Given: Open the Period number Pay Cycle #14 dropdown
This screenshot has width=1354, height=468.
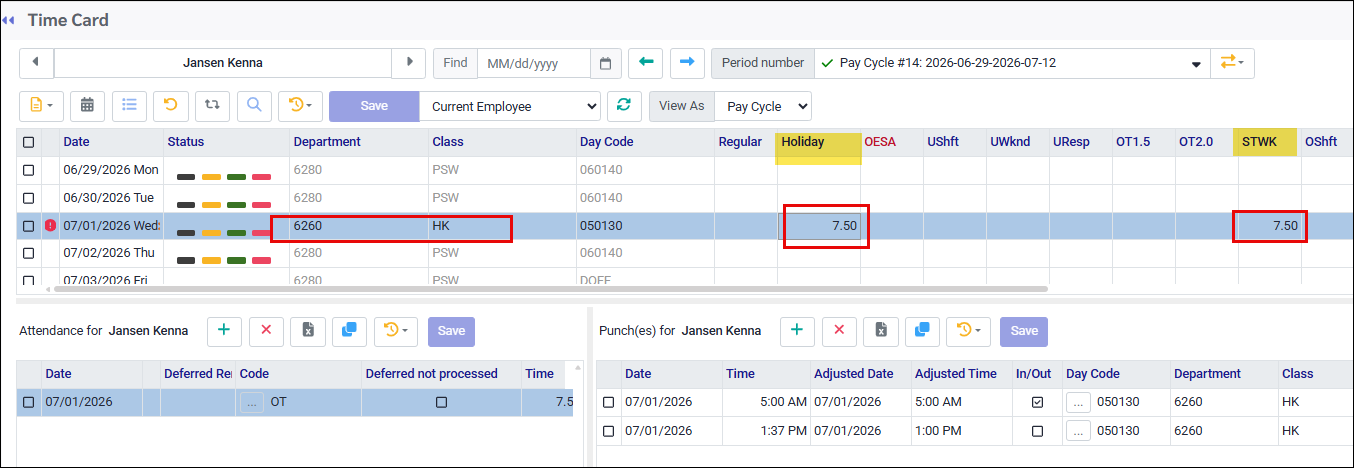Looking at the screenshot, I should (x=1011, y=62).
